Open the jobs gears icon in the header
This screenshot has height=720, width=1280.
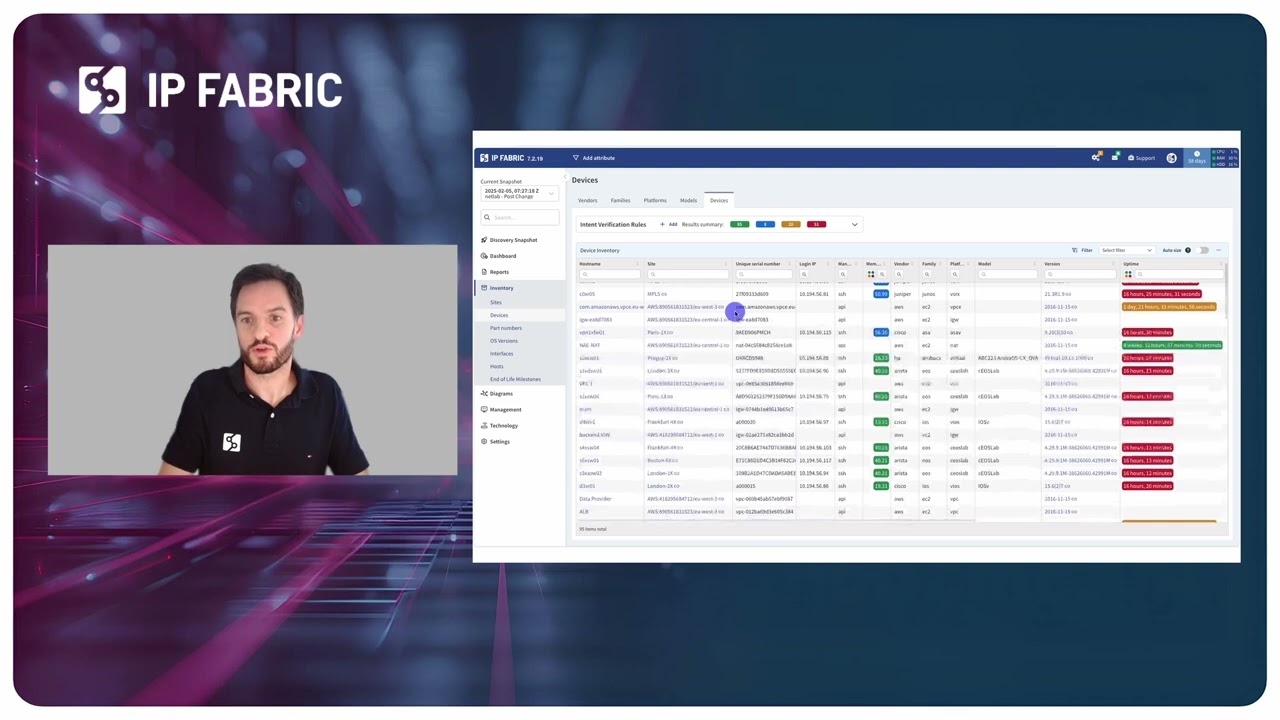[x=1096, y=158]
